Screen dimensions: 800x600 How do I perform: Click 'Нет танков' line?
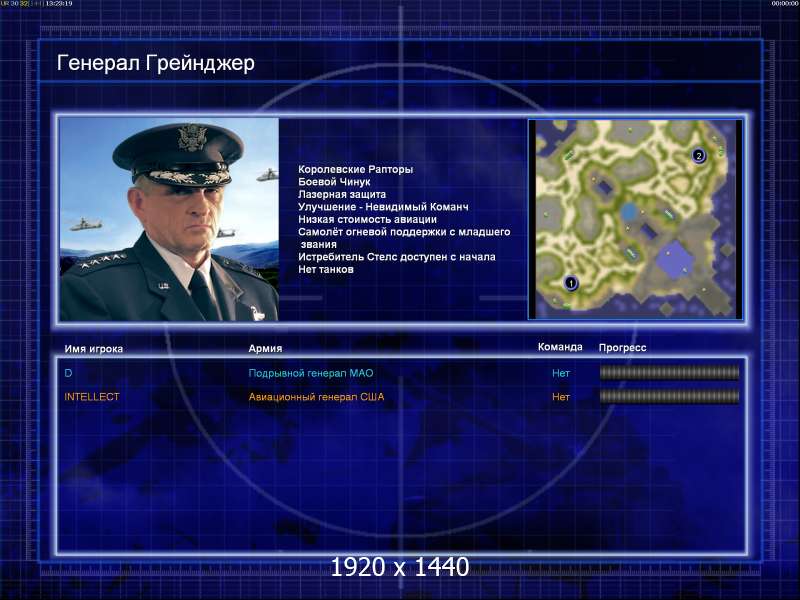pyautogui.click(x=326, y=269)
